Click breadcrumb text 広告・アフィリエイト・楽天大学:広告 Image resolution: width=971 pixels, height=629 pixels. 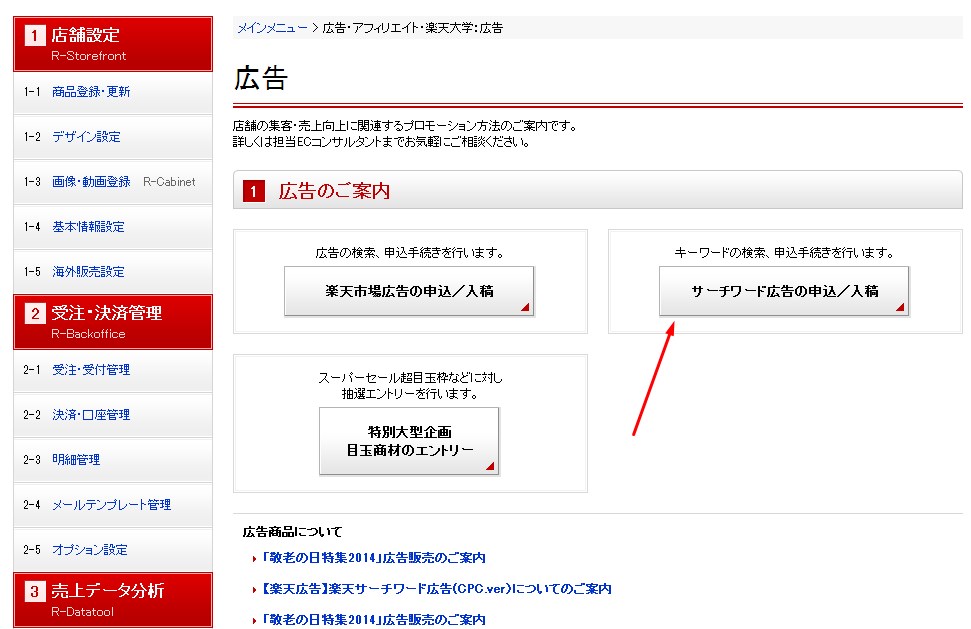(x=413, y=28)
